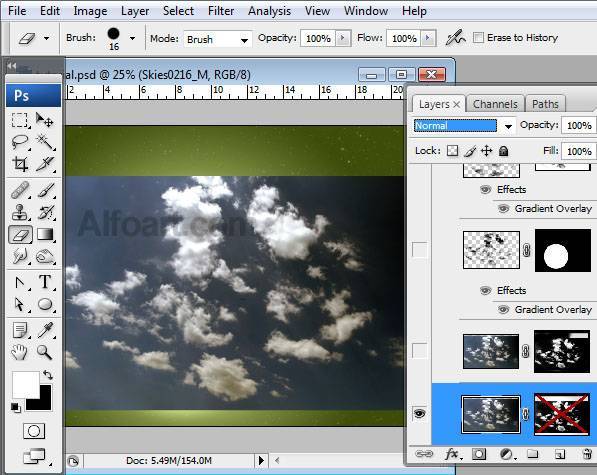597x475 pixels.
Task: Switch to the Paths tab
Action: (x=545, y=104)
